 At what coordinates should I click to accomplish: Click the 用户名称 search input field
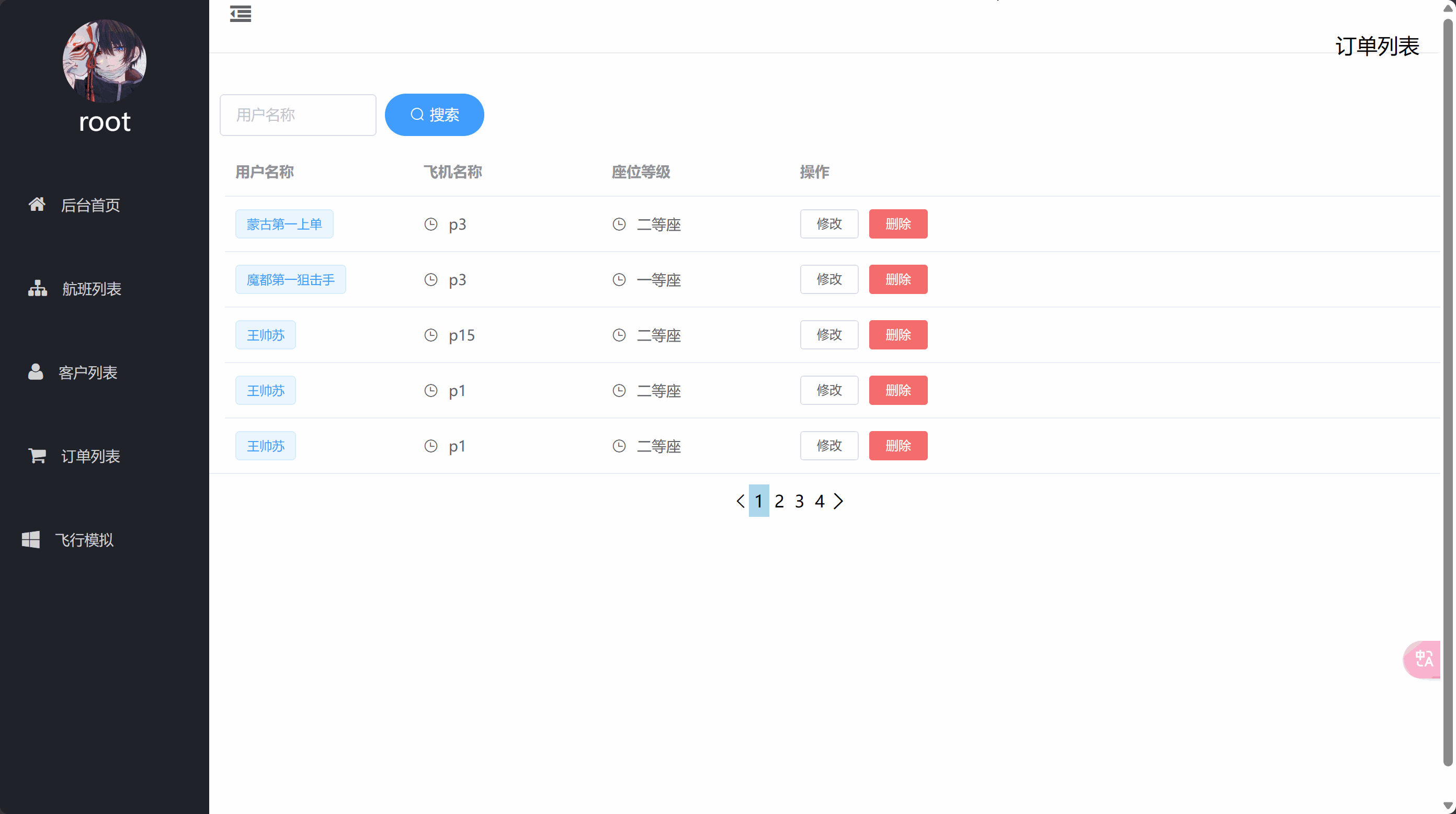point(298,115)
